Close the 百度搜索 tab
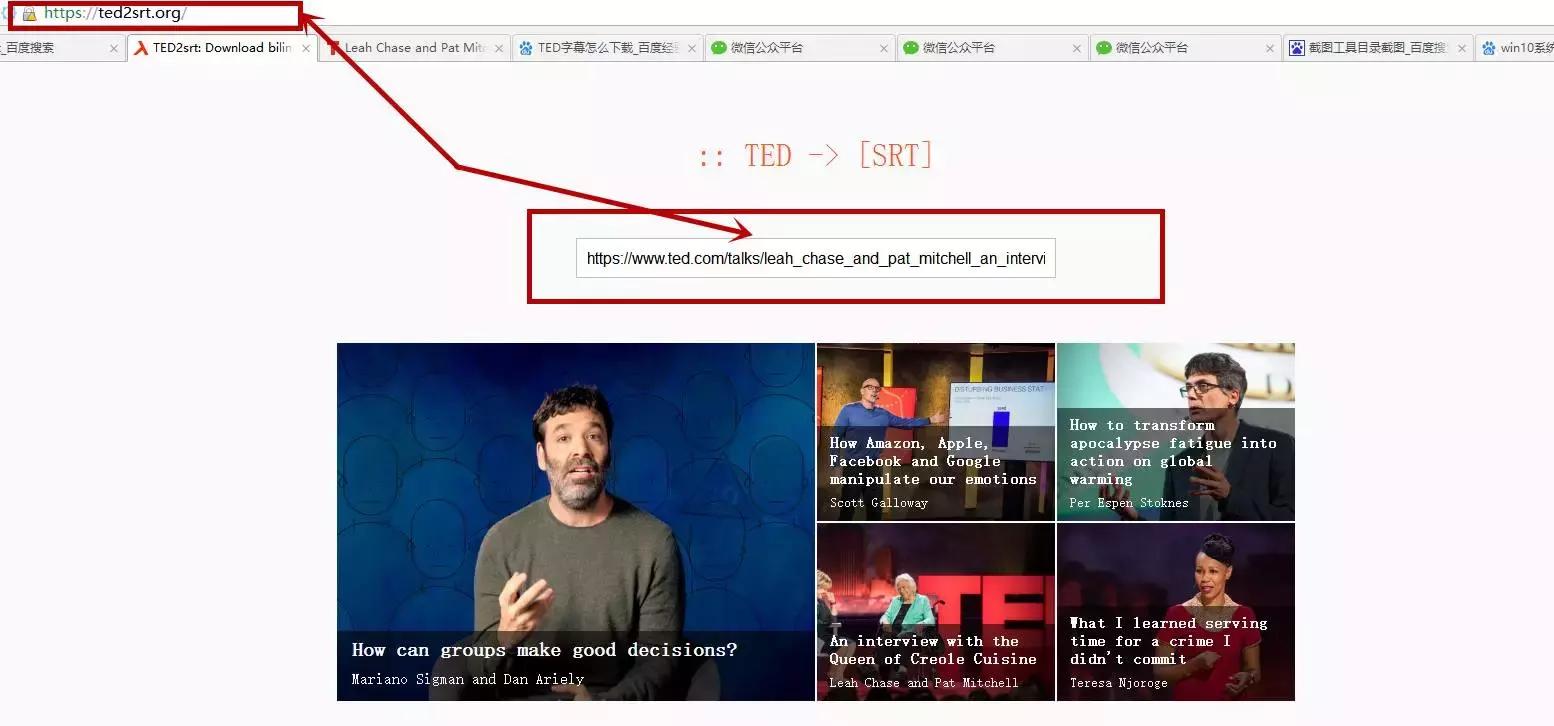 click(x=113, y=48)
